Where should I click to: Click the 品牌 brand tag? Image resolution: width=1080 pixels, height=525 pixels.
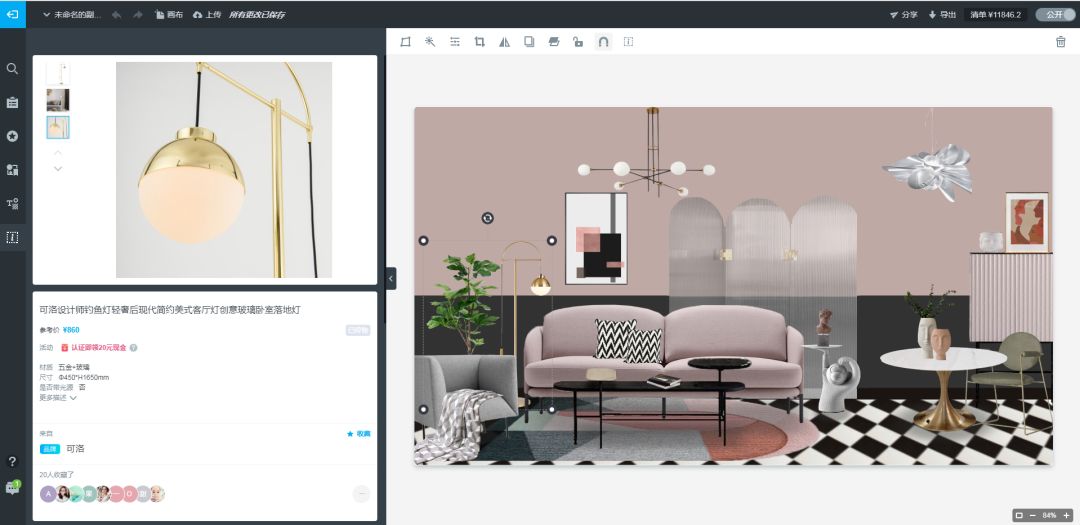coord(50,449)
